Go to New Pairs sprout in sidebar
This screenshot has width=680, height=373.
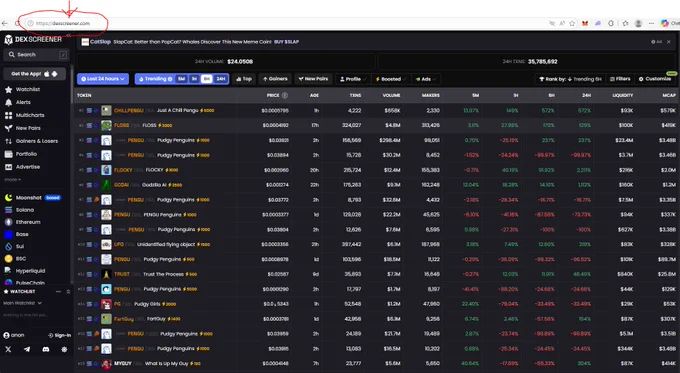tap(8, 128)
